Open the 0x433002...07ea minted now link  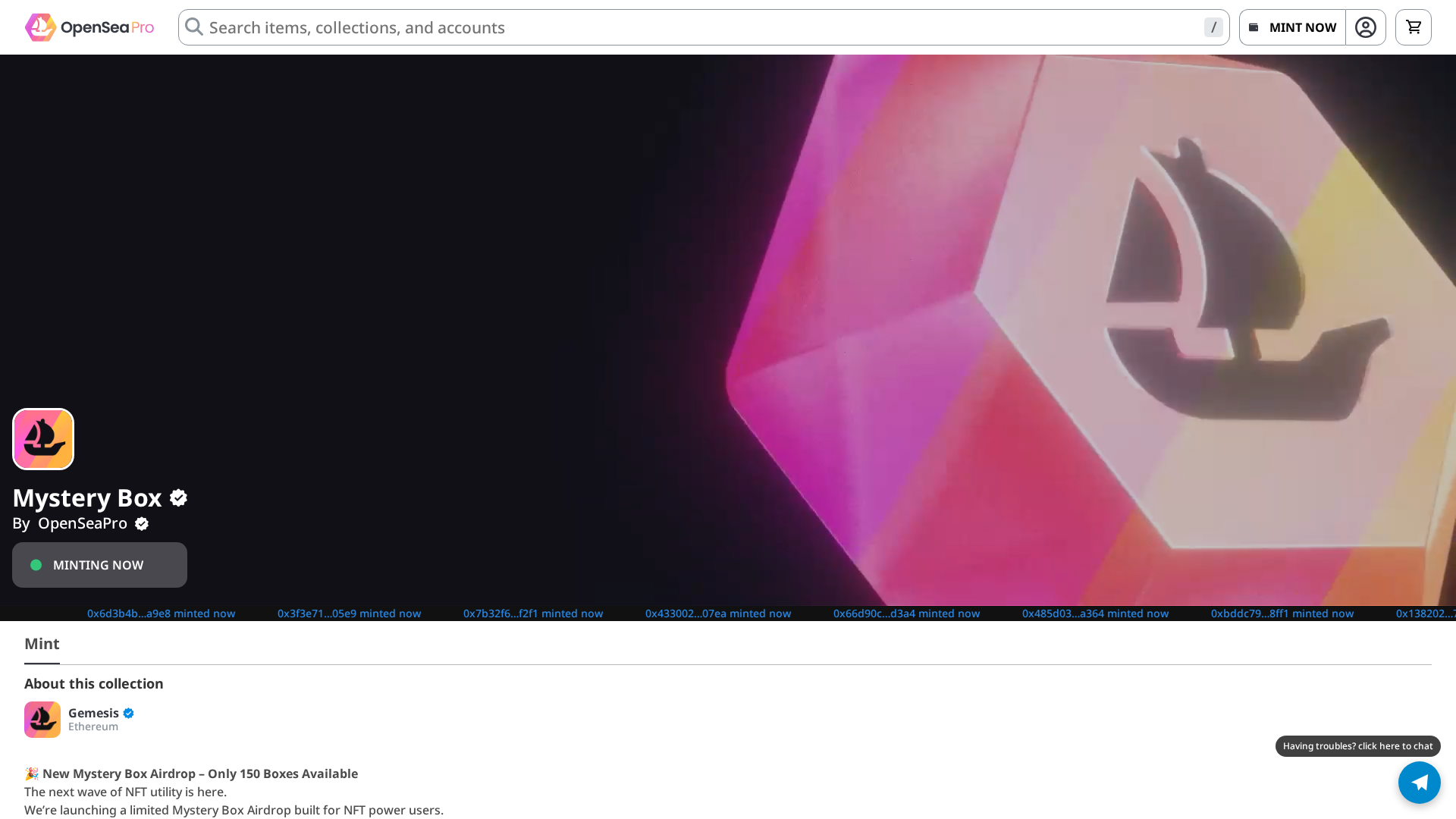(718, 613)
